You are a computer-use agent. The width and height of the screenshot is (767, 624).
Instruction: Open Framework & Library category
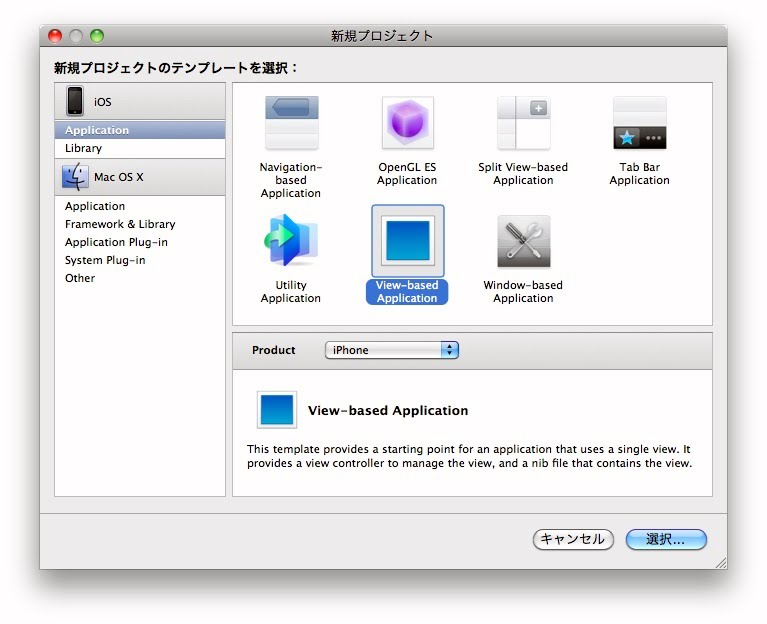(120, 224)
